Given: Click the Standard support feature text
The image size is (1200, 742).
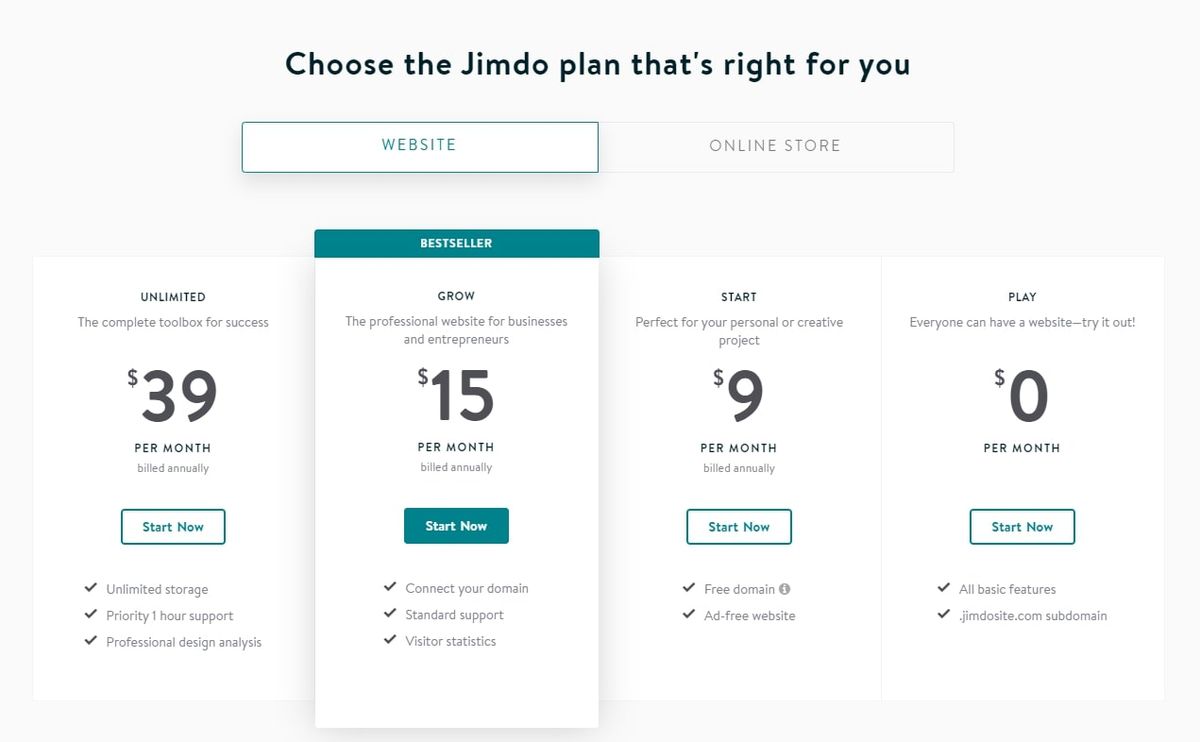Looking at the screenshot, I should 455,615.
